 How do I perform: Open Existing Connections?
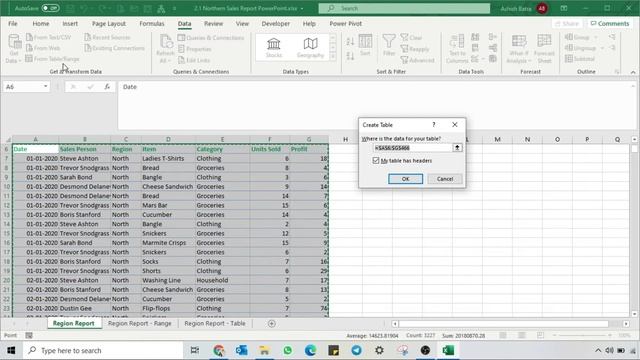tap(114, 48)
